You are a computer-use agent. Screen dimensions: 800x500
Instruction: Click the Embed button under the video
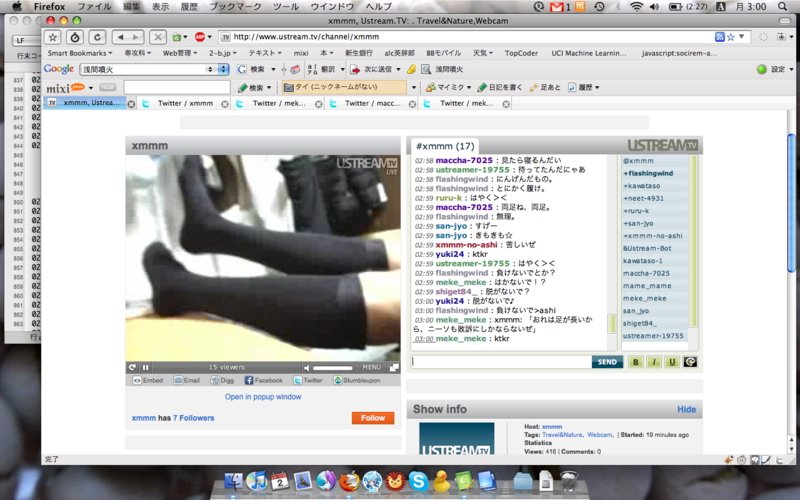pyautogui.click(x=148, y=381)
